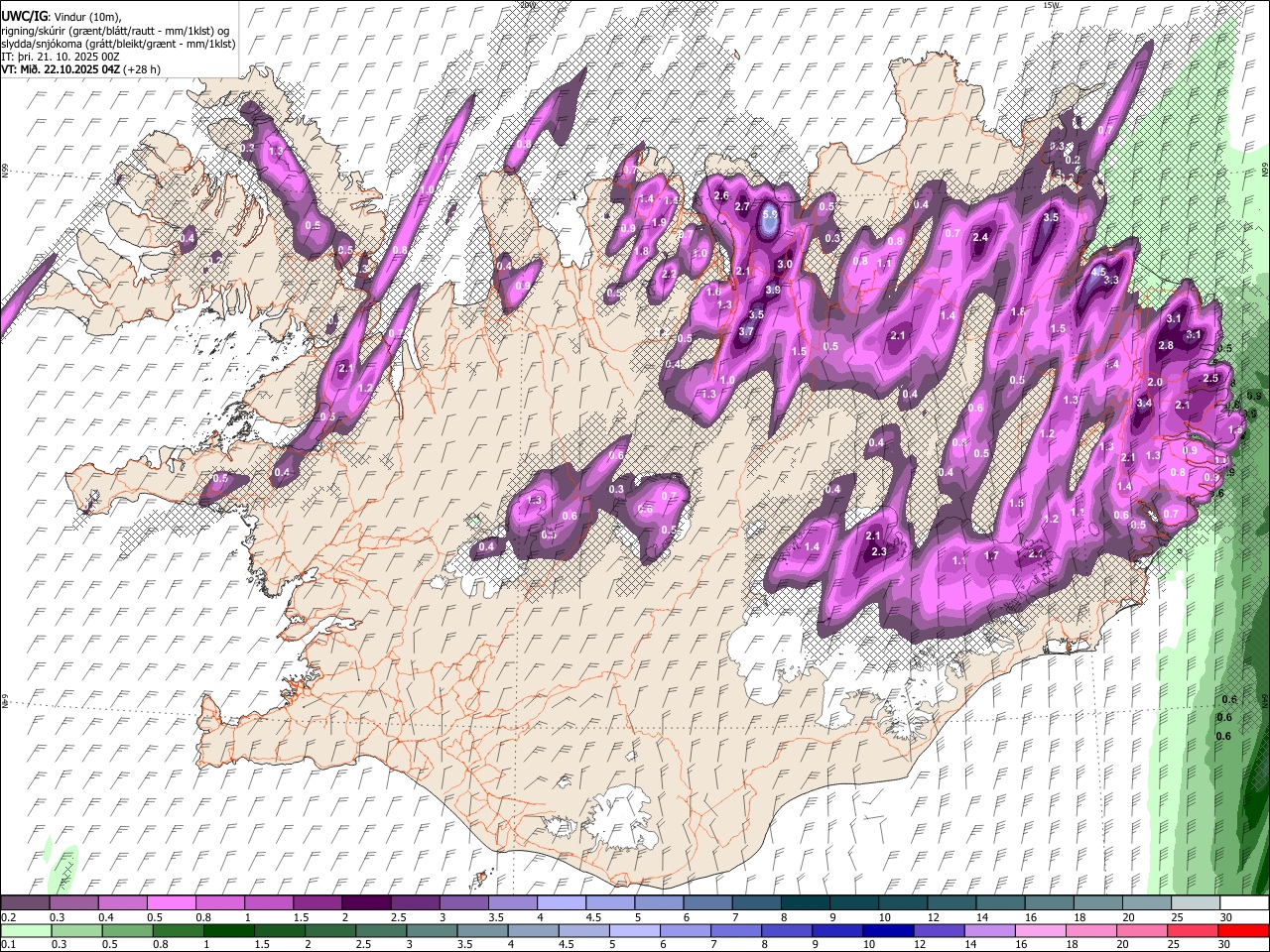This screenshot has width=1270, height=952.
Task: Select the lilac rain swatch labeled 14
Action: pyautogui.click(x=989, y=931)
